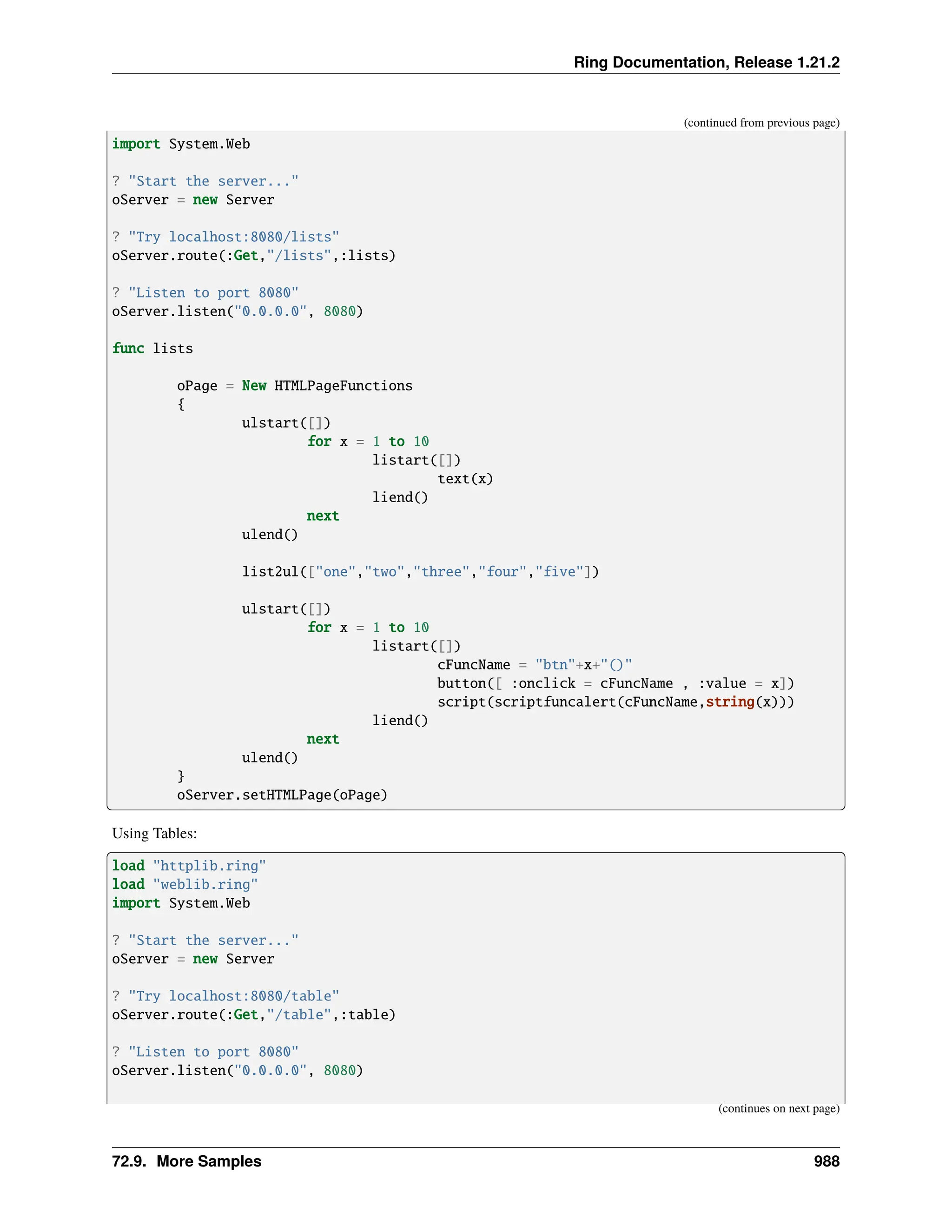Click the 'continues on next page' note
Viewport: 952px width, 1232px height.
click(778, 1108)
